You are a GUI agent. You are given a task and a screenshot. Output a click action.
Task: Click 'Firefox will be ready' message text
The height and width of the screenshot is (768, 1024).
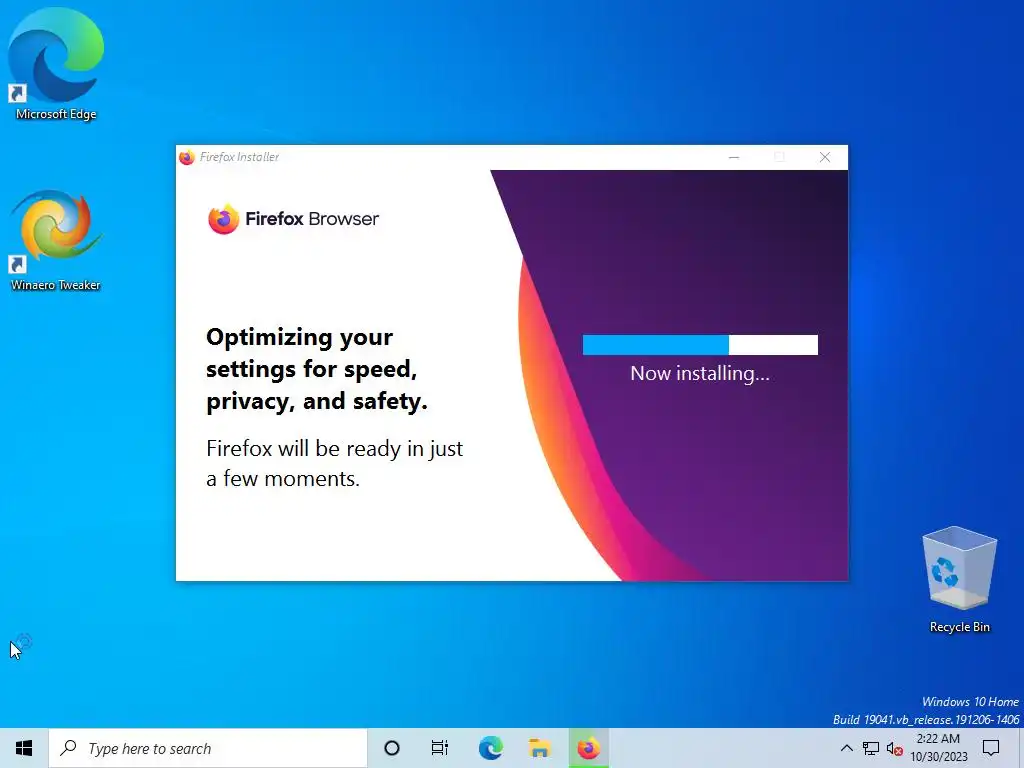point(334,463)
